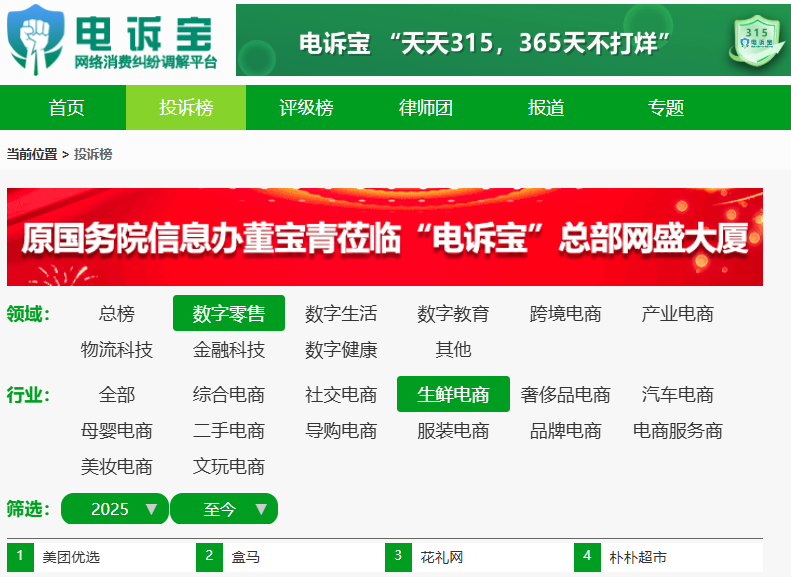Select the 数字生活 domain filter
791x577 pixels.
341,313
